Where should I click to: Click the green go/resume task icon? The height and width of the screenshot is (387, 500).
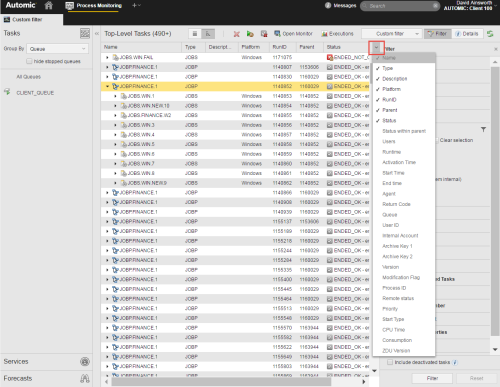click(x=250, y=34)
